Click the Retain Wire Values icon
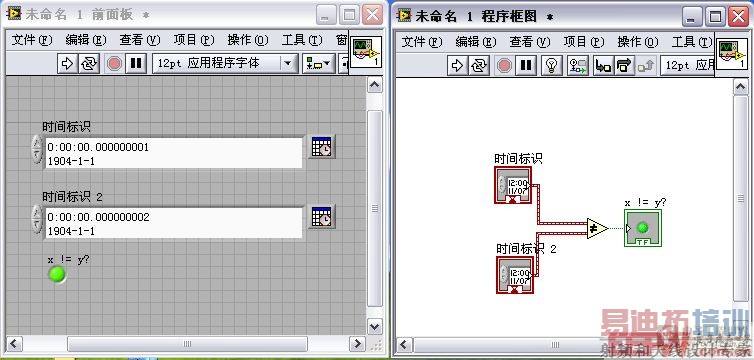The image size is (754, 360). [x=578, y=65]
